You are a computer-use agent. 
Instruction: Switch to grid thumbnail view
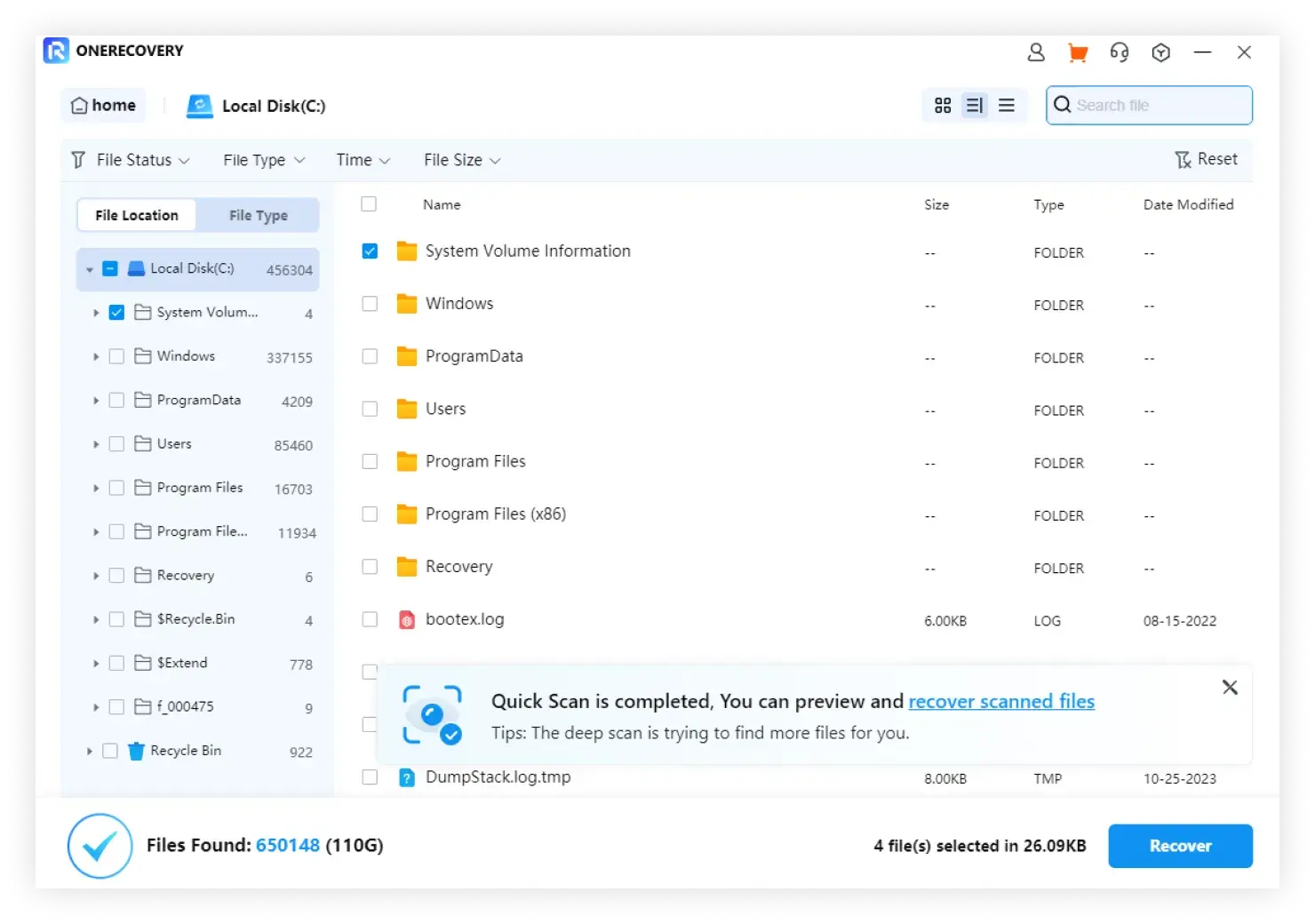click(x=943, y=106)
